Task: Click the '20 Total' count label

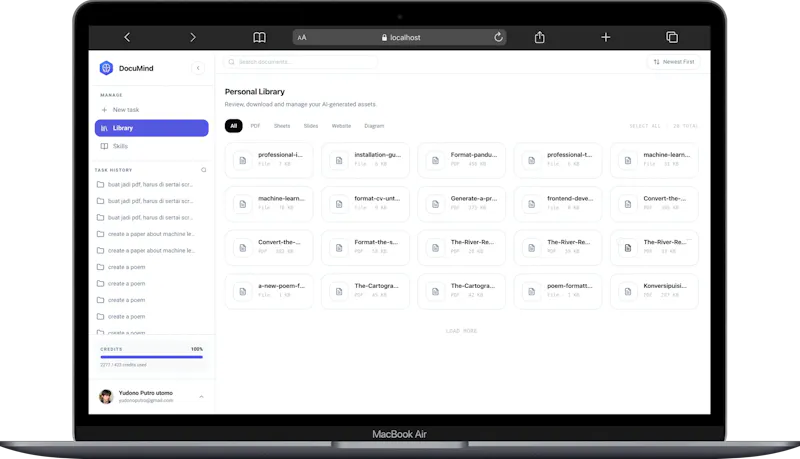Action: pos(685,126)
